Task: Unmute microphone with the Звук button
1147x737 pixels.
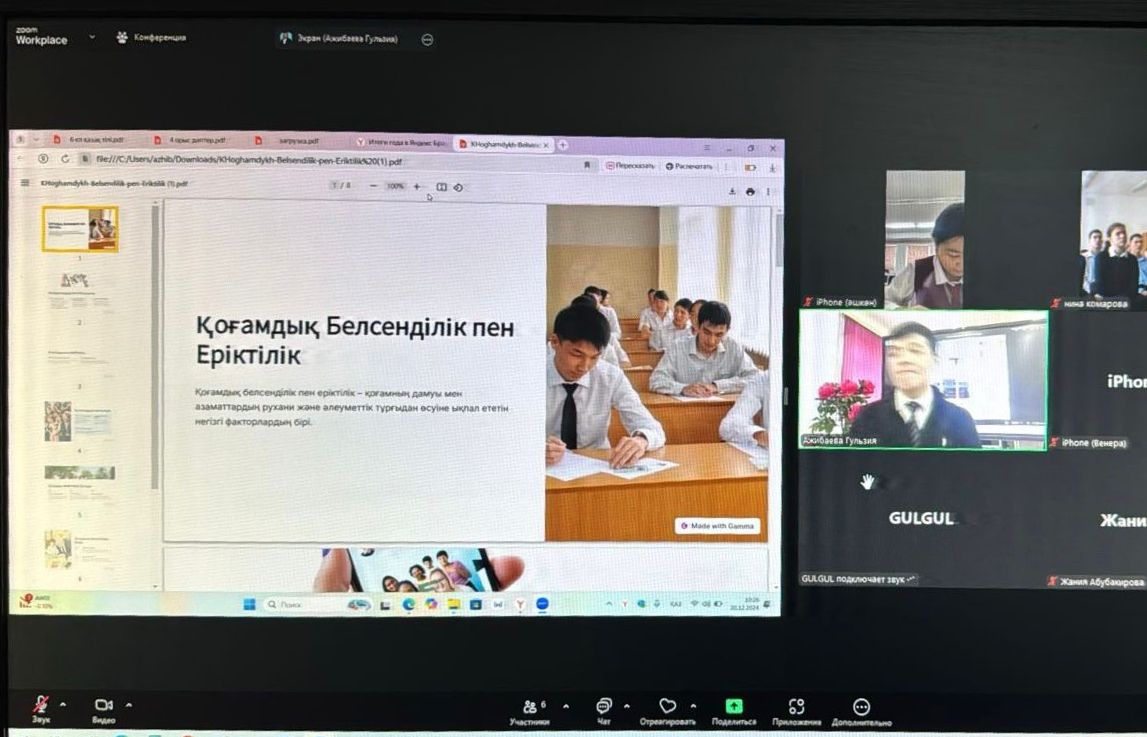Action: [x=41, y=708]
